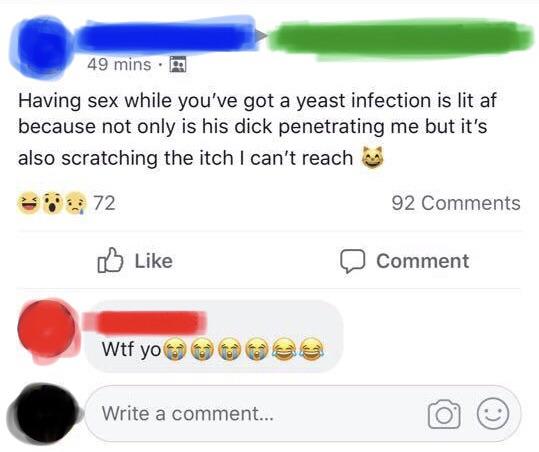Open the camera photo attachment icon
Screen dimensions: 539x452
point(444,414)
